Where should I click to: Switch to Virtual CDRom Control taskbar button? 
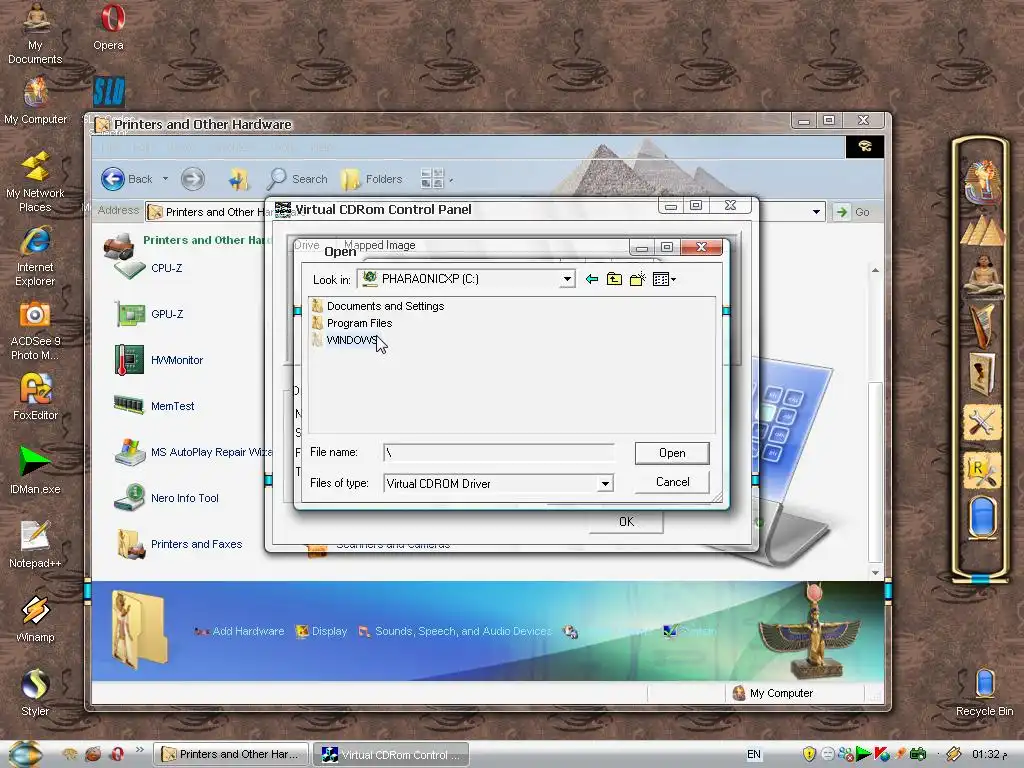click(391, 754)
